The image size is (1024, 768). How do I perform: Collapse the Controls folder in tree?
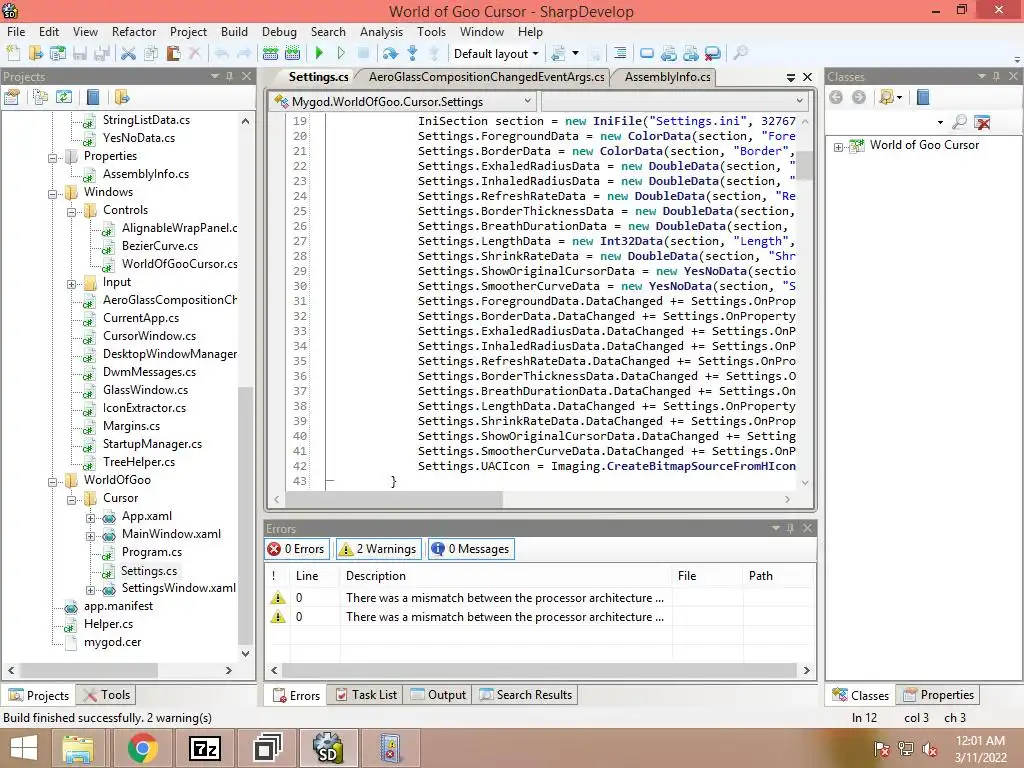coord(72,212)
